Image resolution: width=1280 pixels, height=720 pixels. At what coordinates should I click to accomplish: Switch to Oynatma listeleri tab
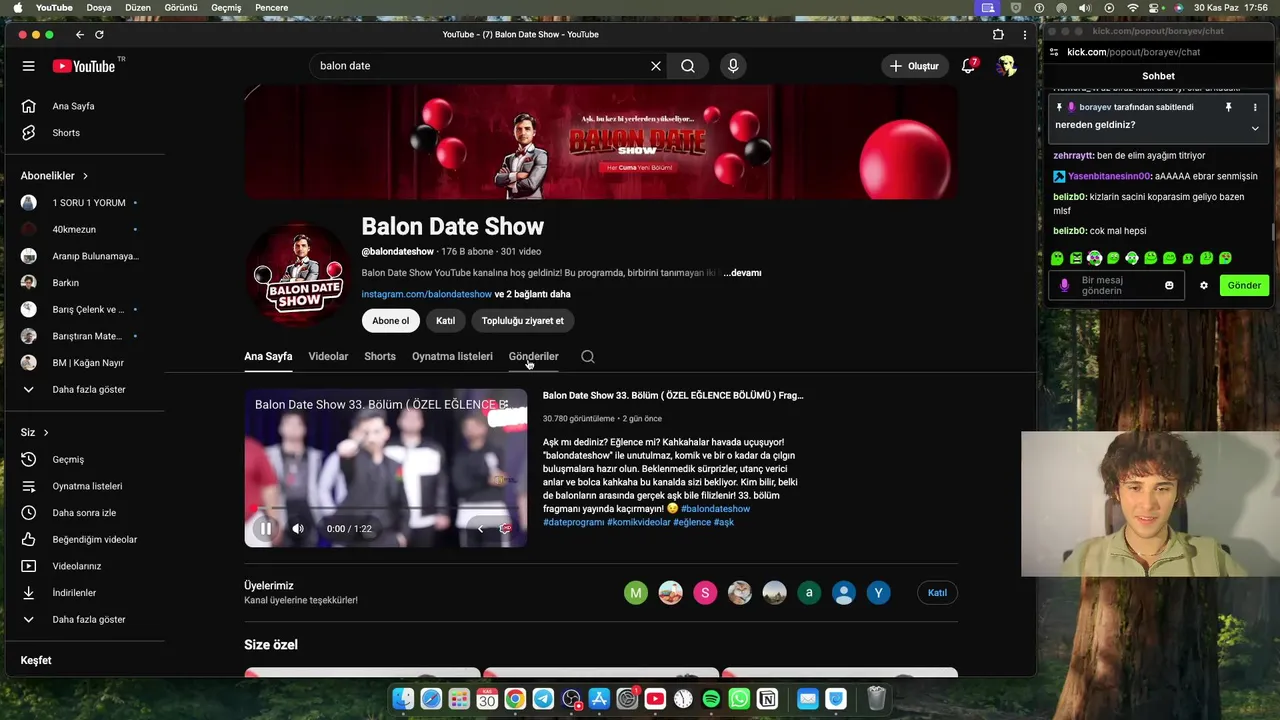tap(452, 357)
